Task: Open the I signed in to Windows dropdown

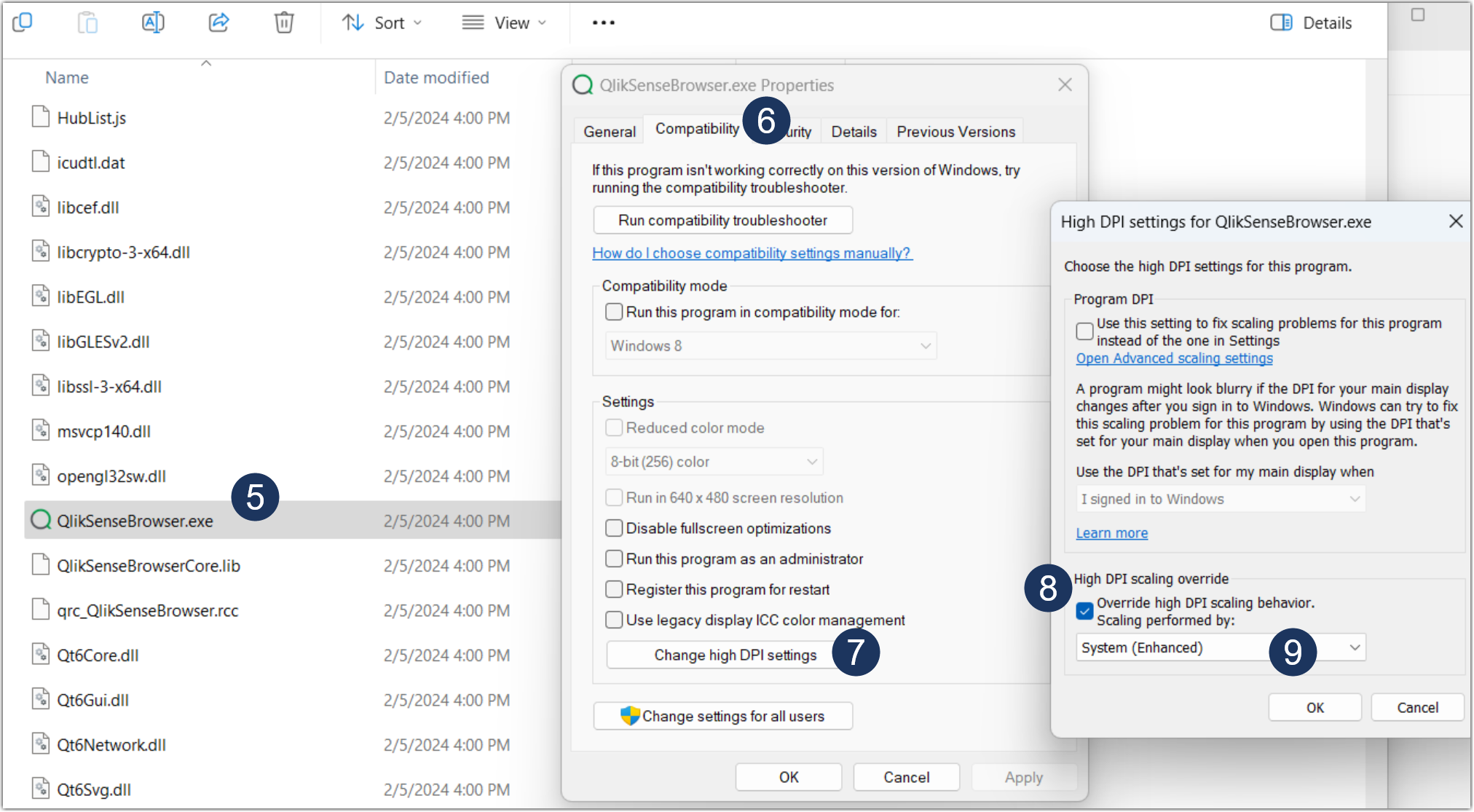Action: click(x=1221, y=499)
